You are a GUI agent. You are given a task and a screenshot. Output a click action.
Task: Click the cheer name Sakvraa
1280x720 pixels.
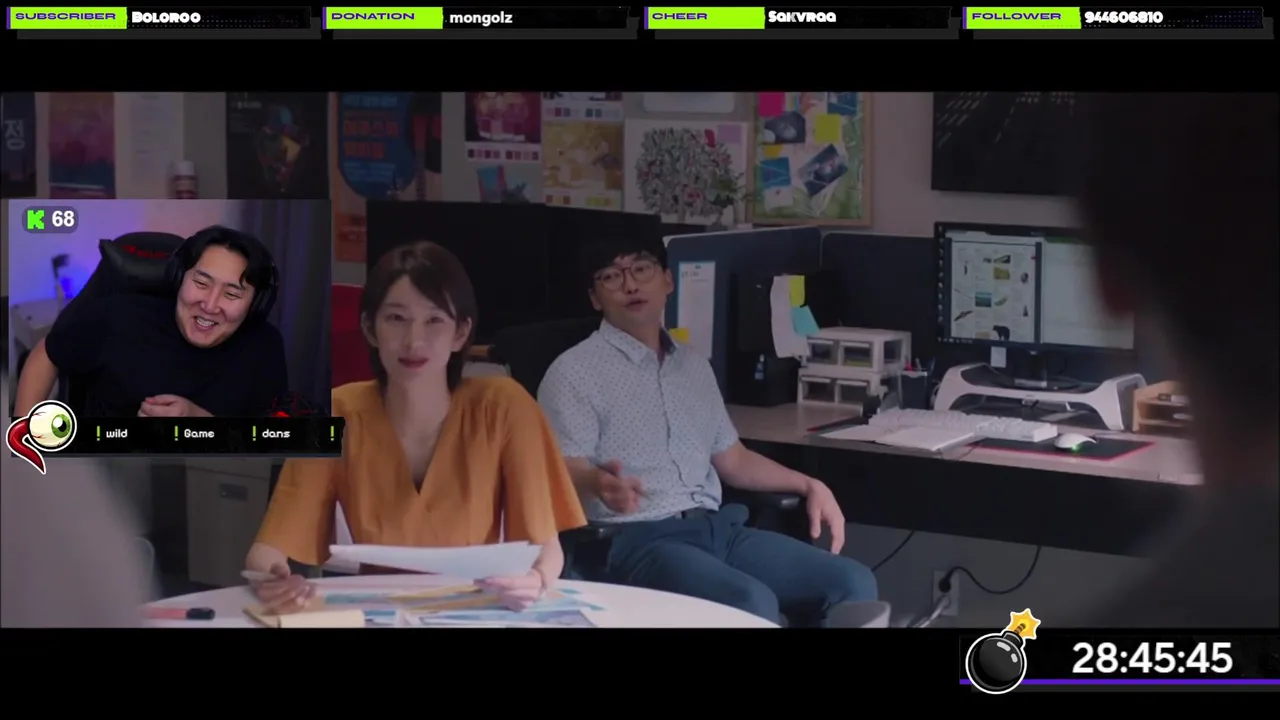[802, 17]
